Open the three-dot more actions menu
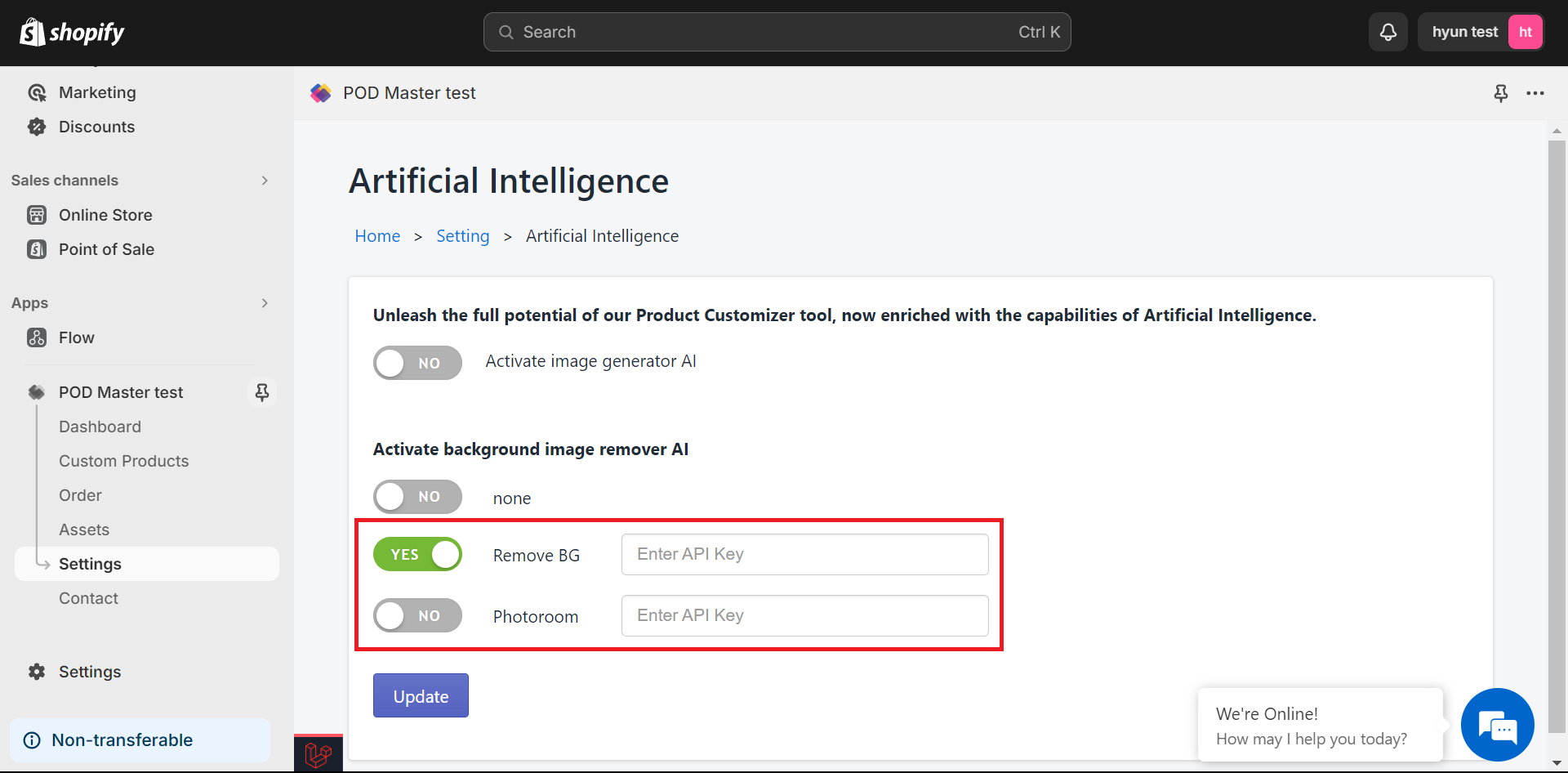Image resolution: width=1568 pixels, height=773 pixels. tap(1535, 93)
